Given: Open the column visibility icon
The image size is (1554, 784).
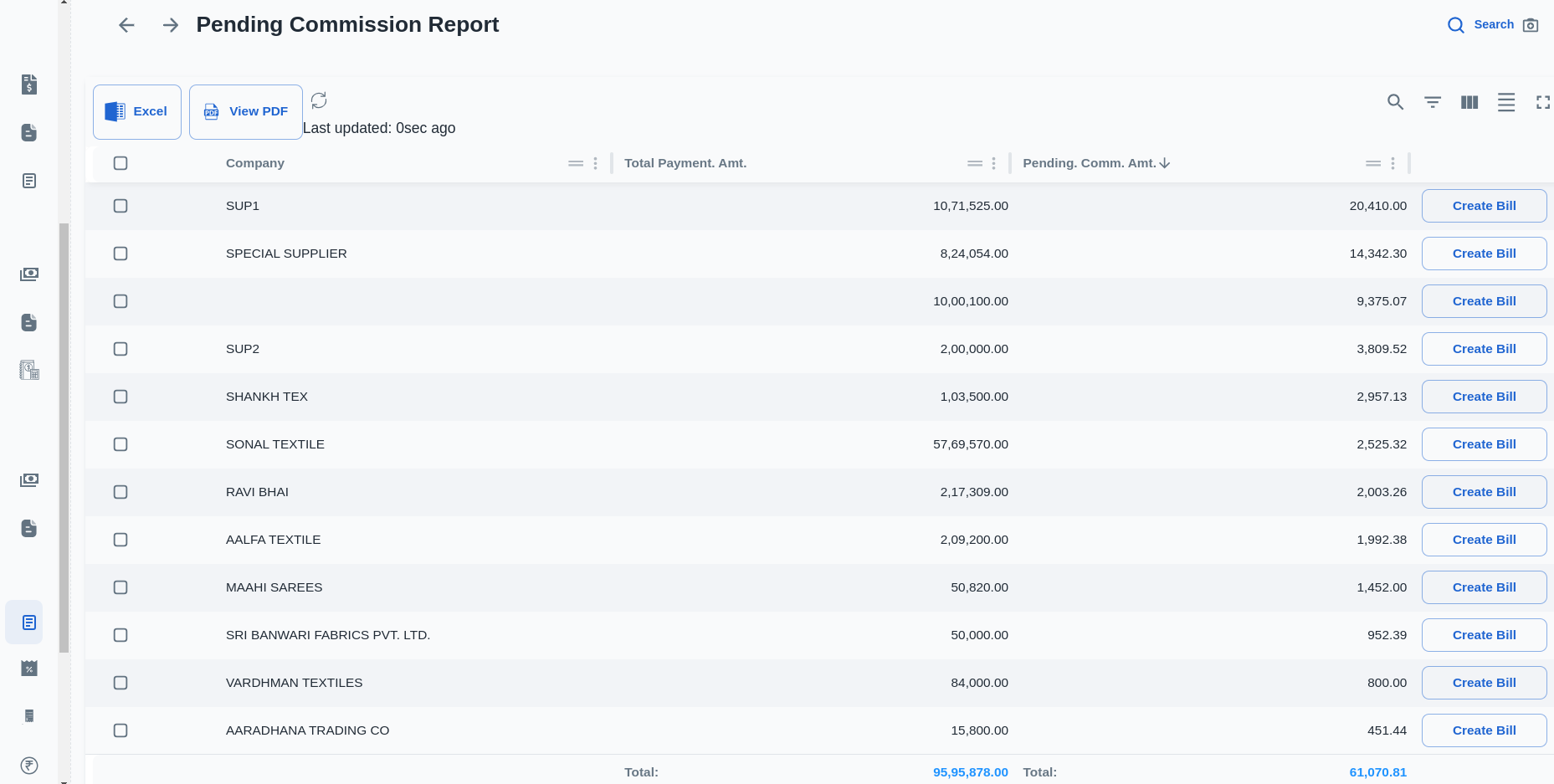Looking at the screenshot, I should tap(1469, 102).
